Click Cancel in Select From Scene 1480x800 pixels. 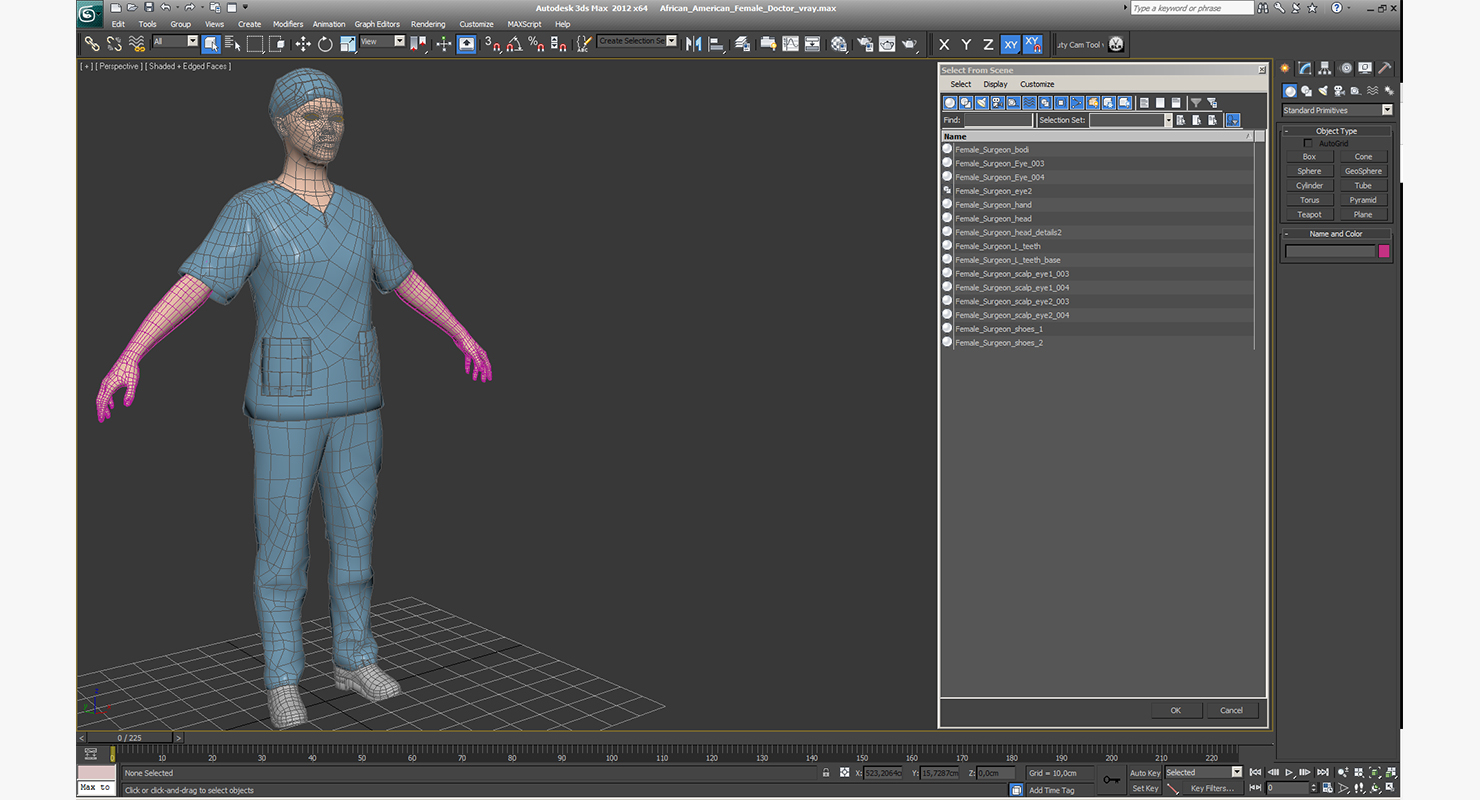click(1232, 710)
